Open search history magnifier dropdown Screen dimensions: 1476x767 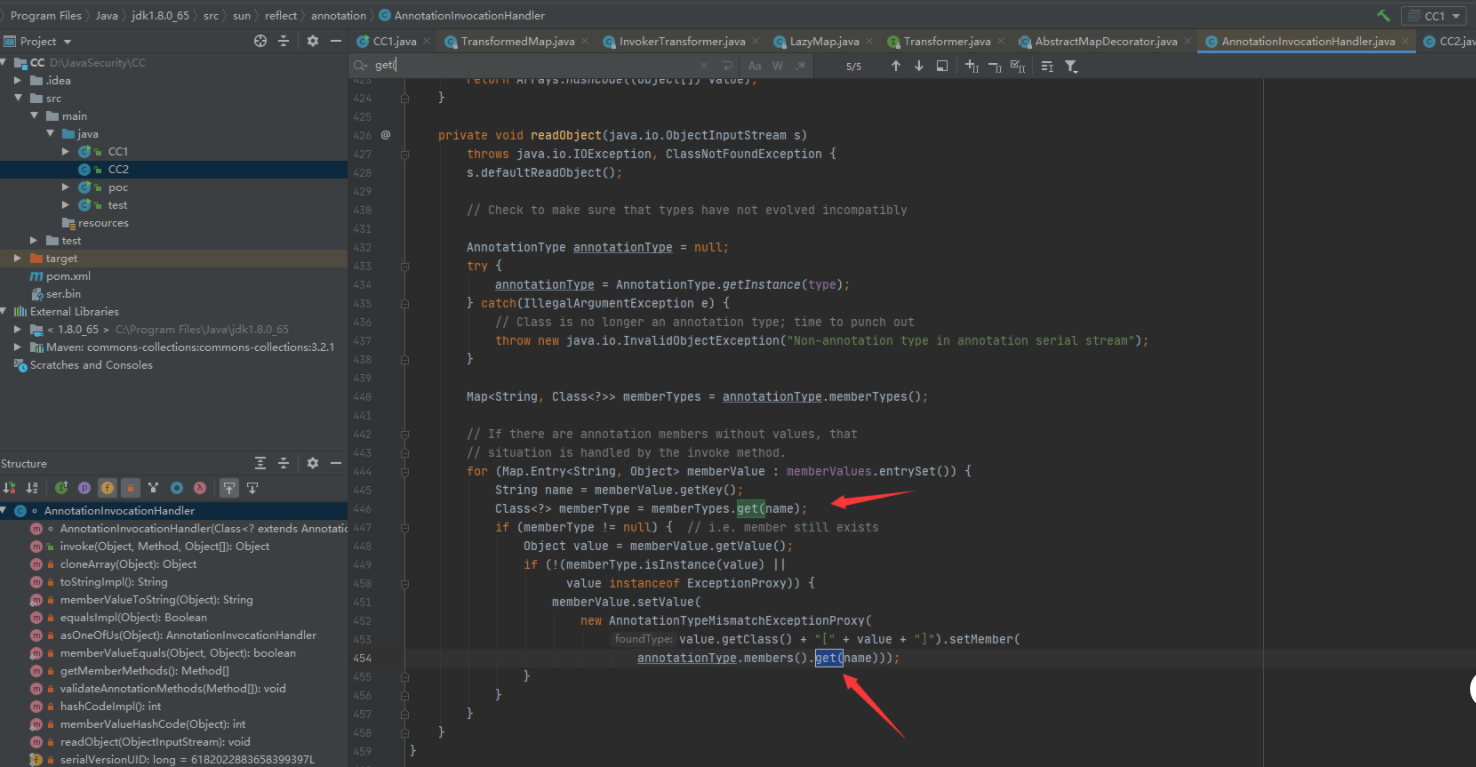point(360,65)
